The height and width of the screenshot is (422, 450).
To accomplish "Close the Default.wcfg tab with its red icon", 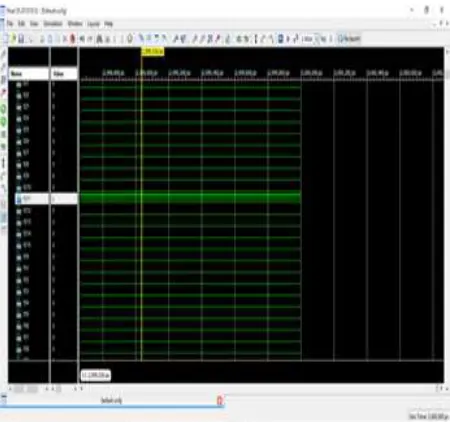I will (x=220, y=400).
